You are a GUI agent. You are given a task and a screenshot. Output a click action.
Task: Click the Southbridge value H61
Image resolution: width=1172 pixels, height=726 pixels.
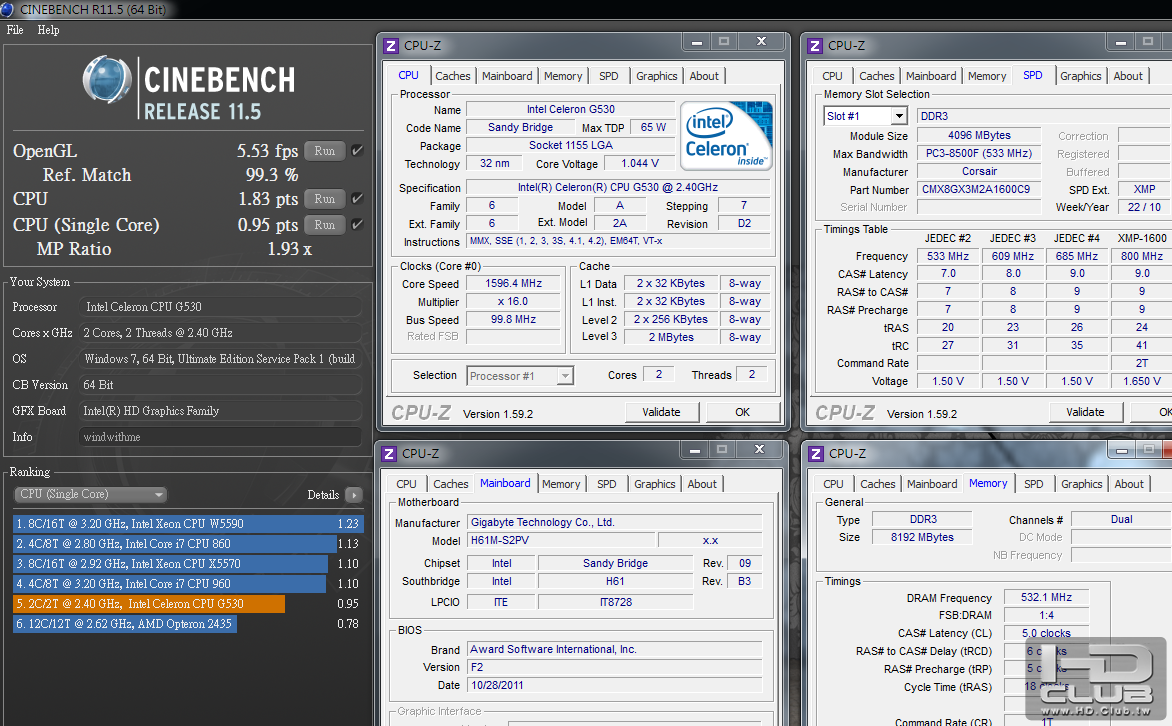point(615,581)
